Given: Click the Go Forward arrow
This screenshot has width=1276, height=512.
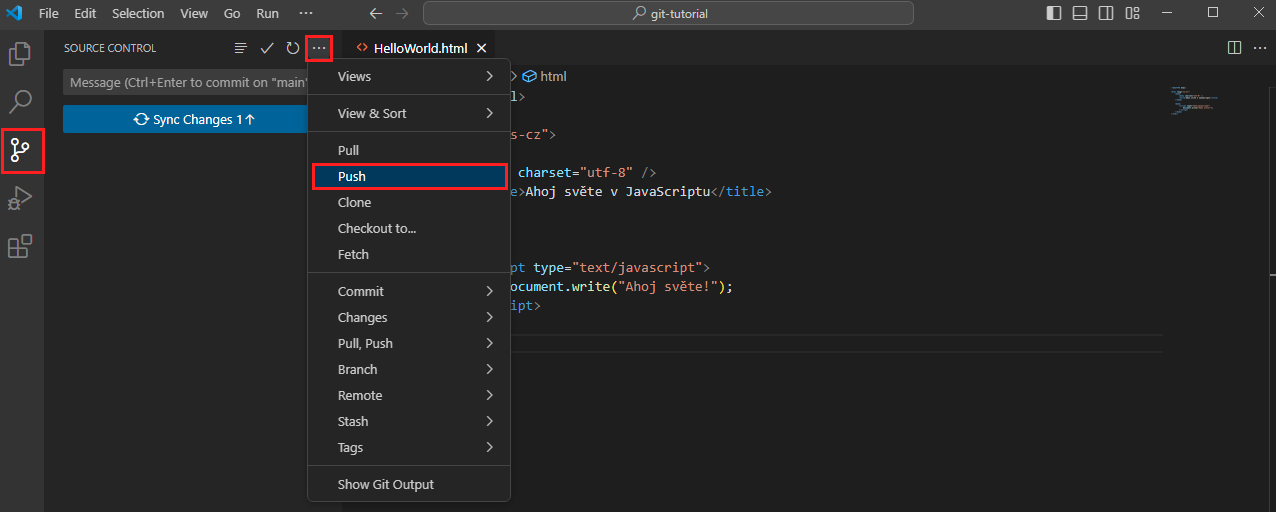Looking at the screenshot, I should 402,13.
